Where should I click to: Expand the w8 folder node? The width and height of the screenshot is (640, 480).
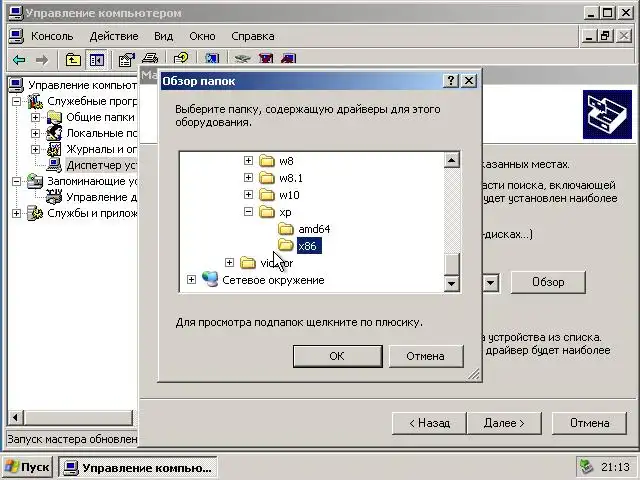tap(248, 160)
